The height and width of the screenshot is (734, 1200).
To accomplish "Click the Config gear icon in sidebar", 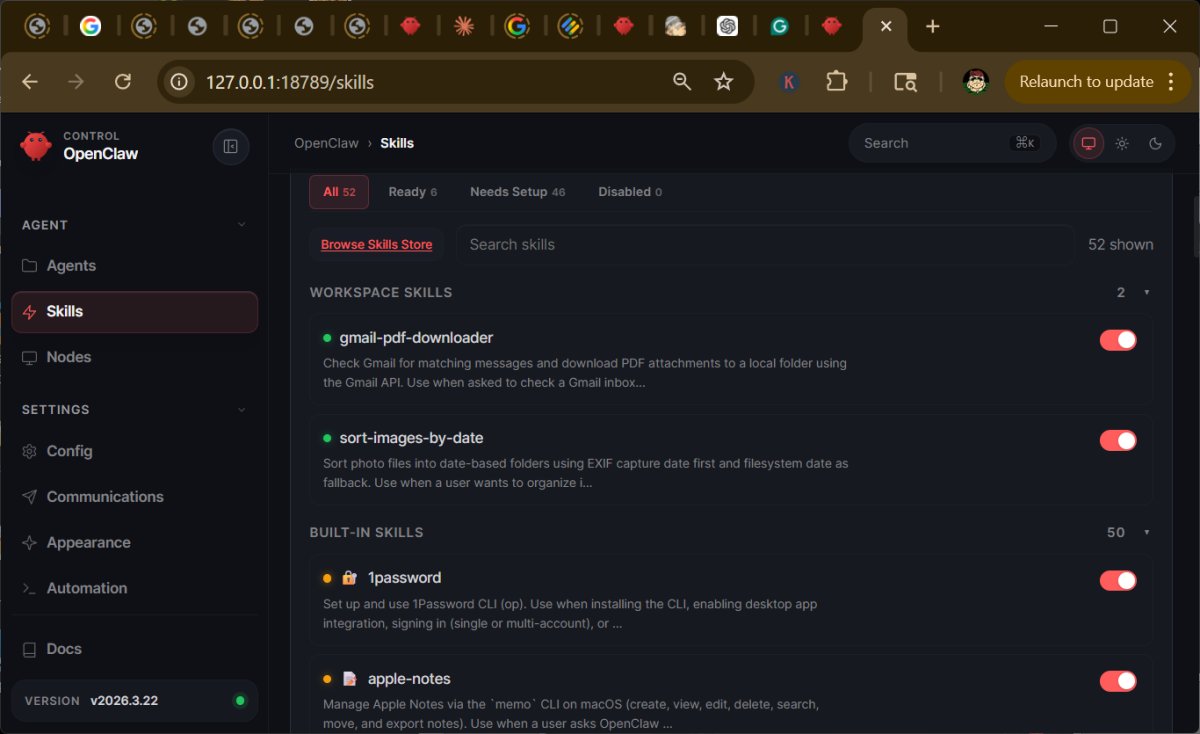I will click(30, 451).
